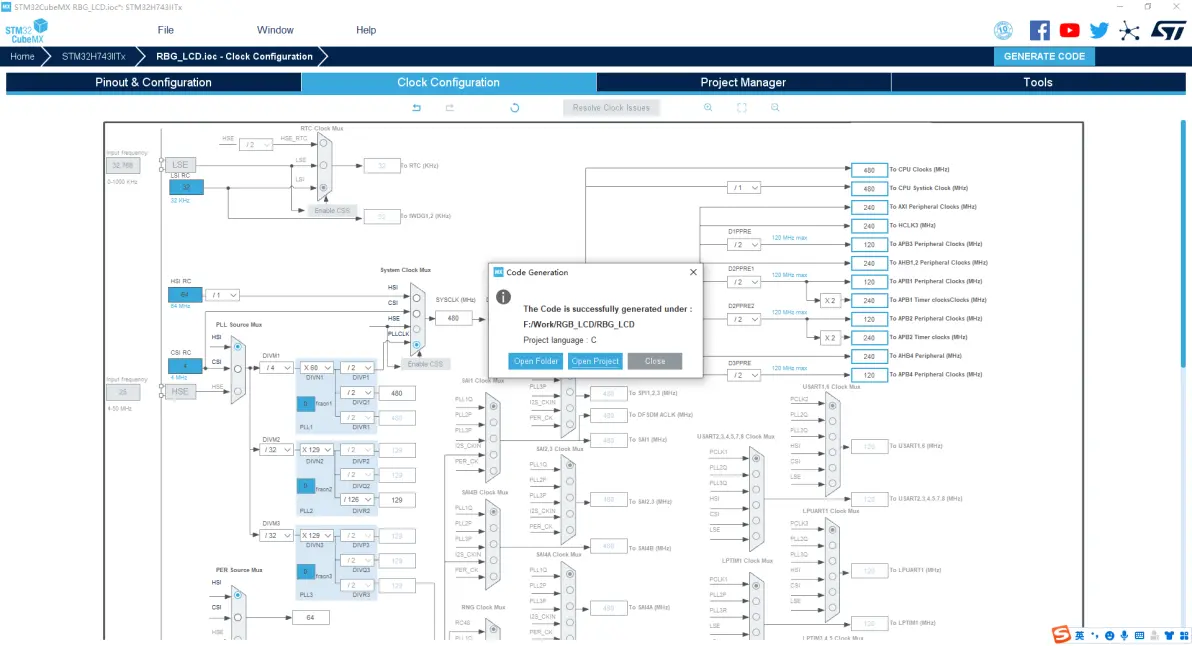
Task: Select LSE in the RTC Clock Mux
Action: click(324, 165)
